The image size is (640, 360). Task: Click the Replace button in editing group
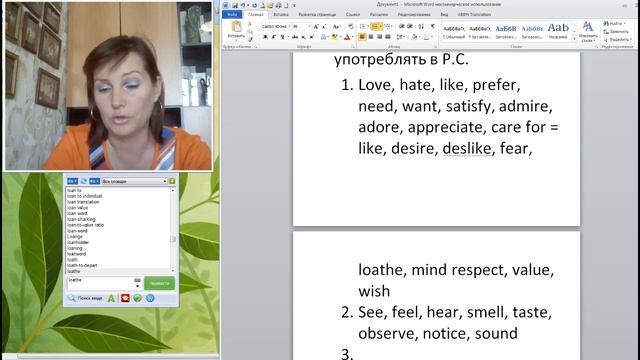click(616, 31)
